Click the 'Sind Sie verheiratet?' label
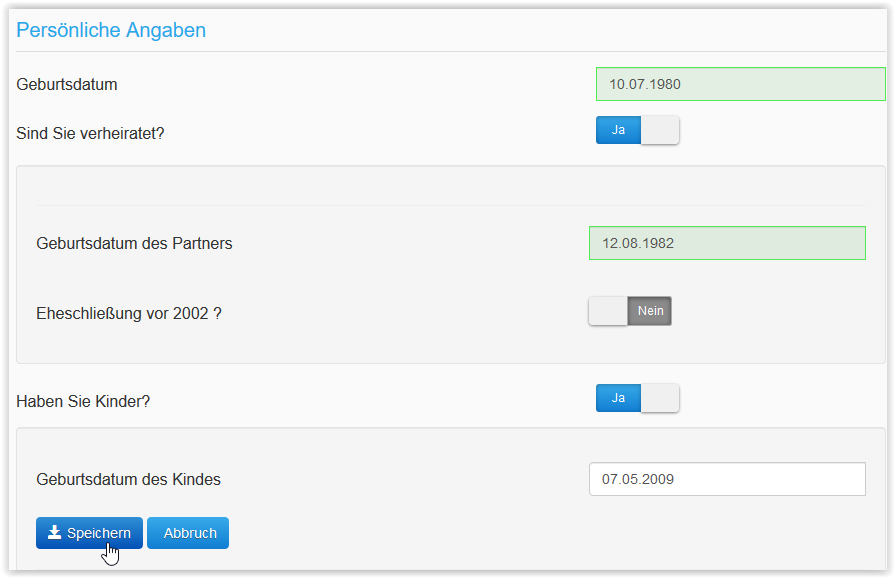The image size is (895, 578). [90, 132]
